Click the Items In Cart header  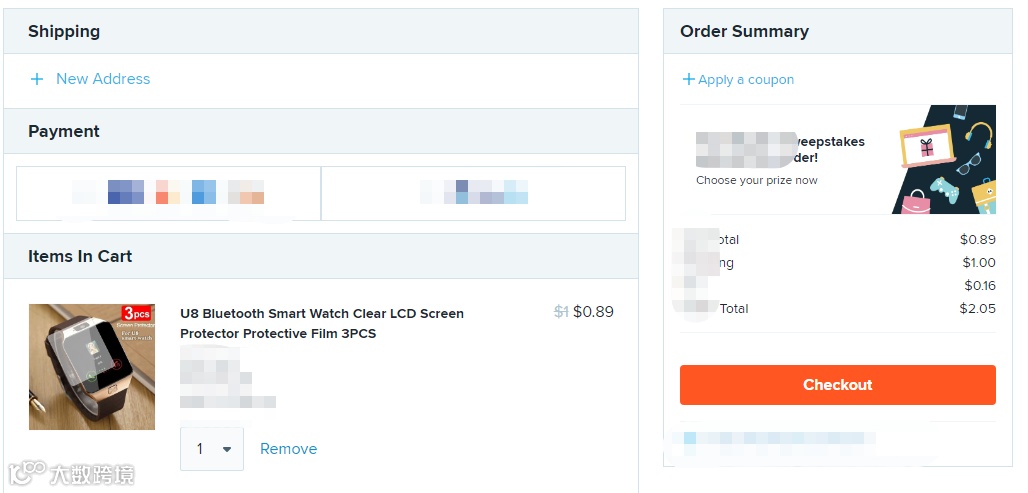80,257
